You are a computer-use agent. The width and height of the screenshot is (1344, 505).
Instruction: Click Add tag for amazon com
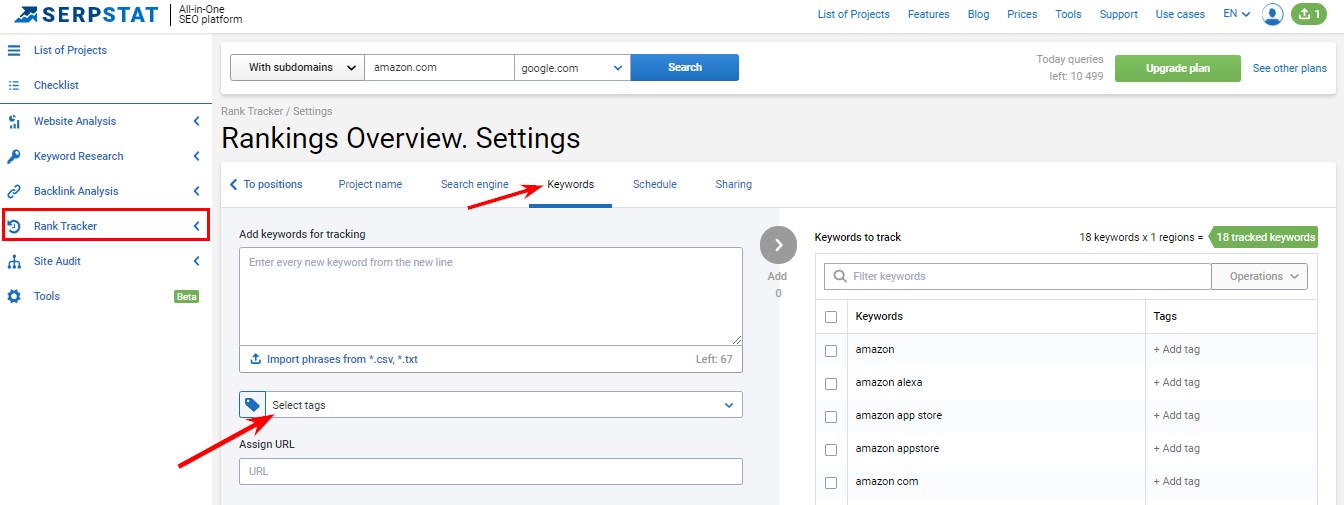click(x=1177, y=482)
